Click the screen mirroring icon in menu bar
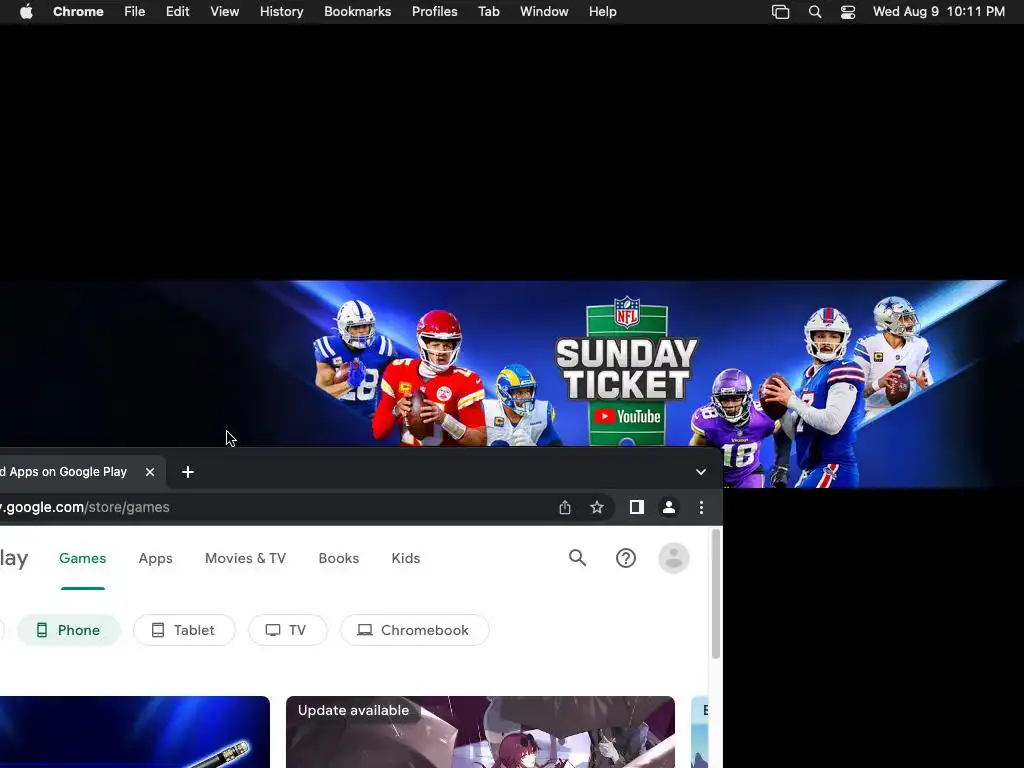Screen dimensions: 1024x768 [x=780, y=12]
